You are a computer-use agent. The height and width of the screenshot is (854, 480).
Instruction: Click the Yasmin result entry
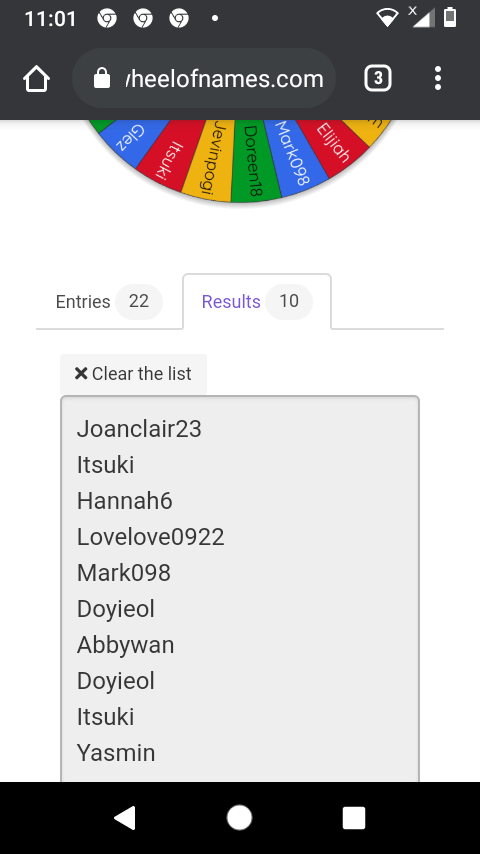(116, 753)
